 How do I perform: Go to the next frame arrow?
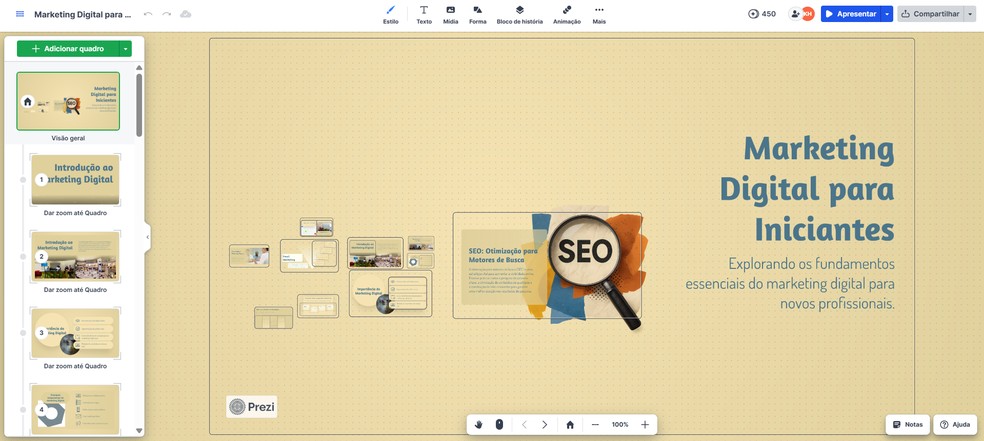545,425
